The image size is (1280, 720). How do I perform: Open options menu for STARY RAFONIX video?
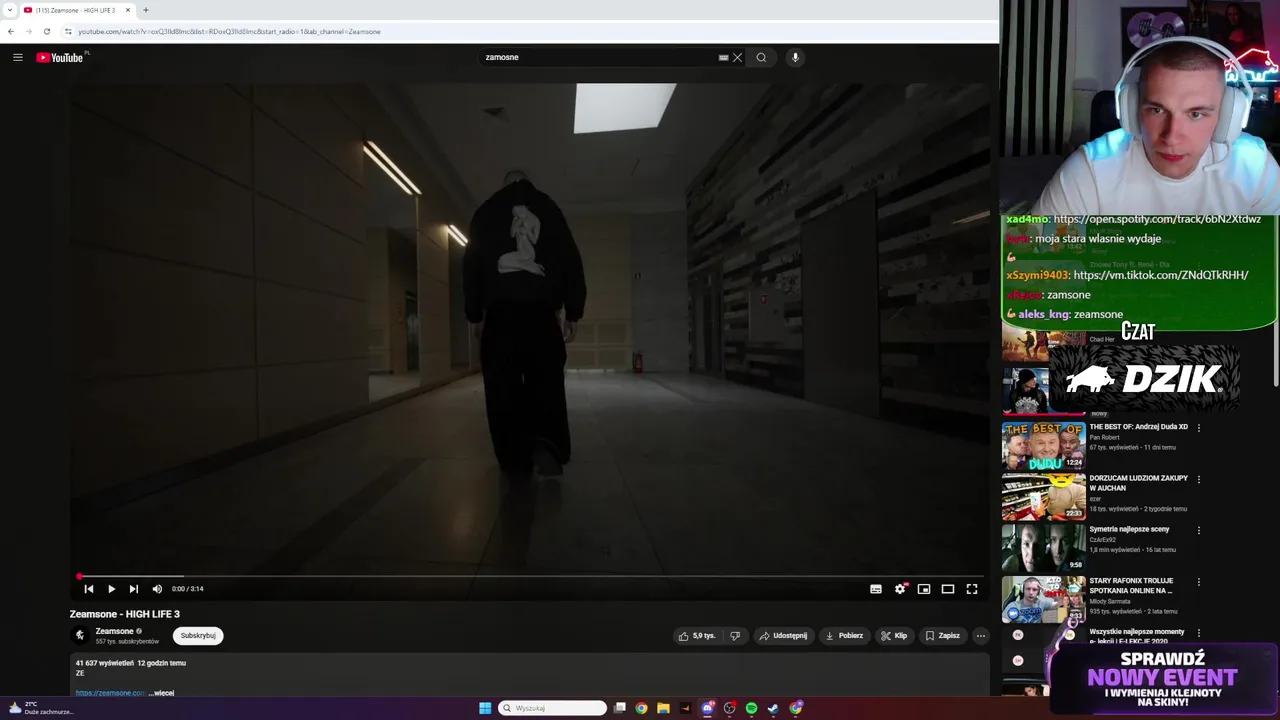point(1199,582)
